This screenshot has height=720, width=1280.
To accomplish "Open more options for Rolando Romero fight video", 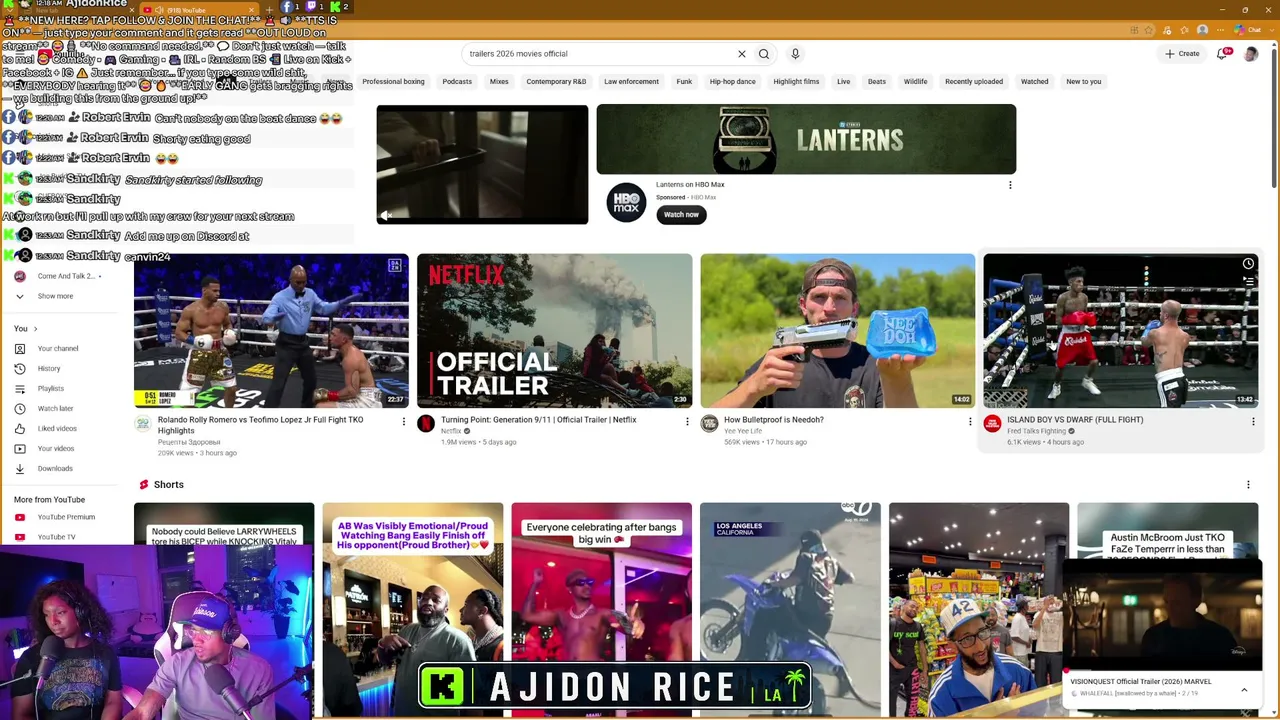I will [x=404, y=422].
